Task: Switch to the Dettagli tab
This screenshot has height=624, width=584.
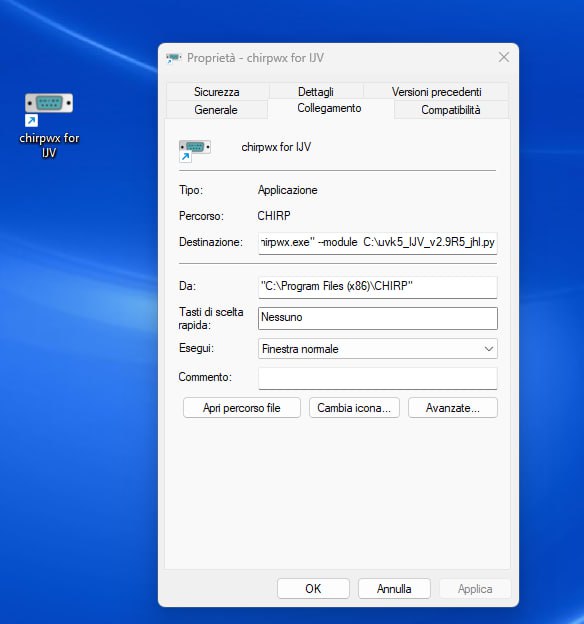Action: 316,92
